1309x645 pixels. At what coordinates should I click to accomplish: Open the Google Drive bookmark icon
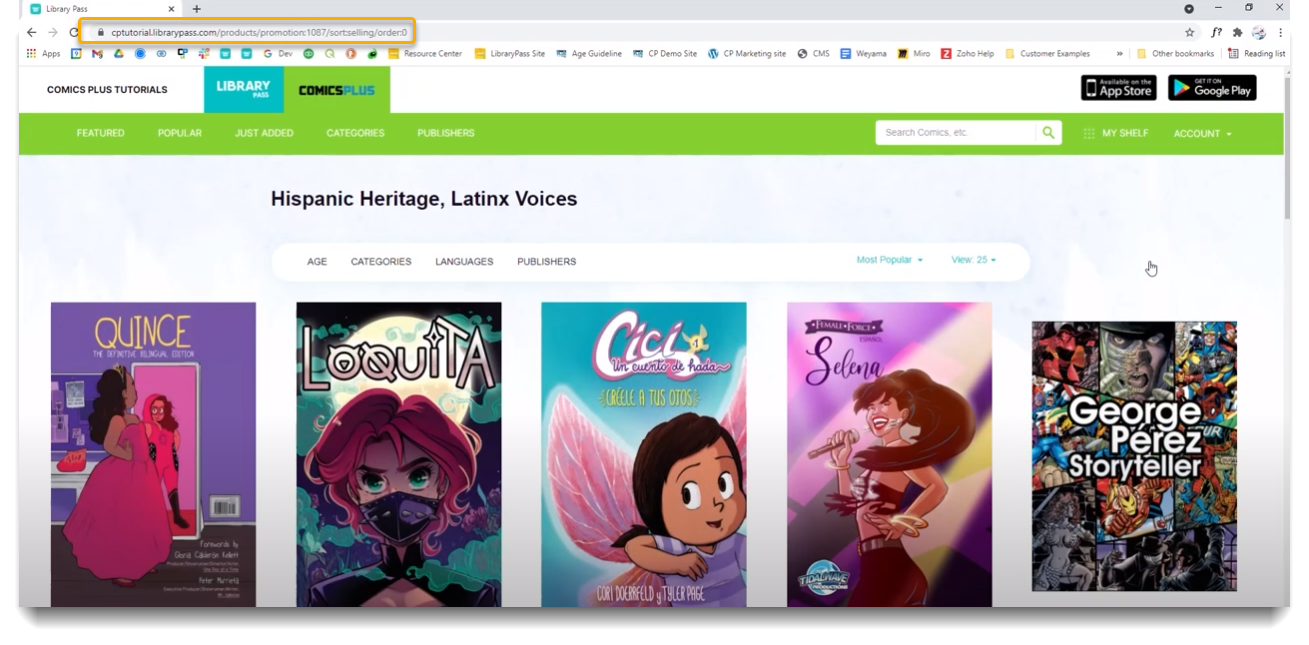[119, 54]
